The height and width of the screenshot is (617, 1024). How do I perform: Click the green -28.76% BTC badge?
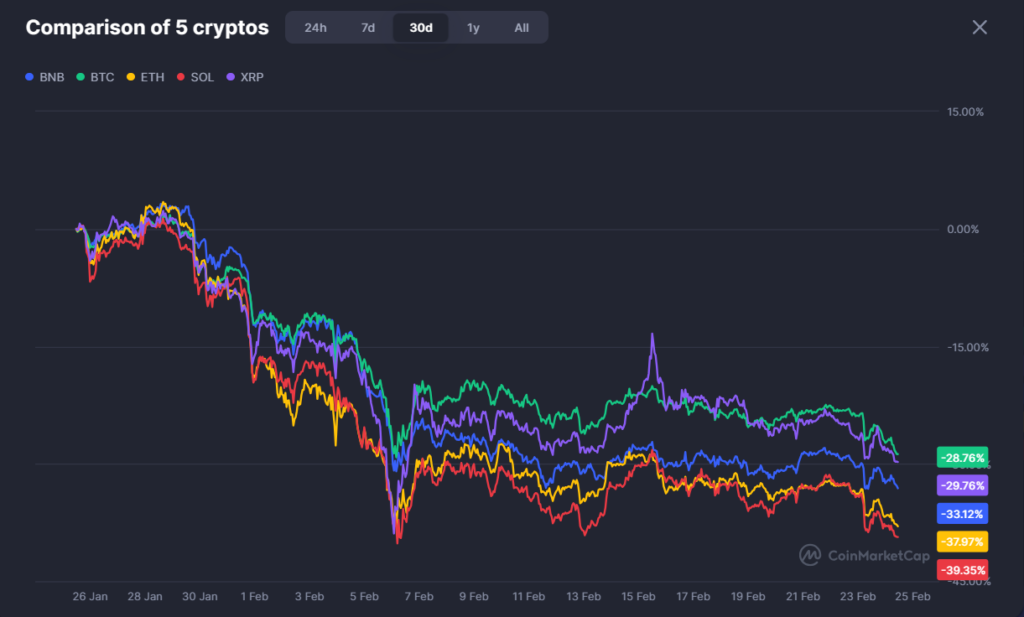tap(961, 457)
